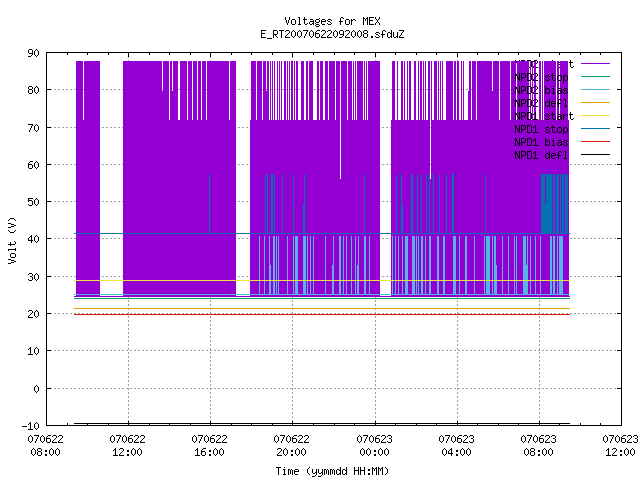The width and height of the screenshot is (640, 480).
Task: Click the orange NPD2 defl legend line
Action: pyautogui.click(x=595, y=102)
